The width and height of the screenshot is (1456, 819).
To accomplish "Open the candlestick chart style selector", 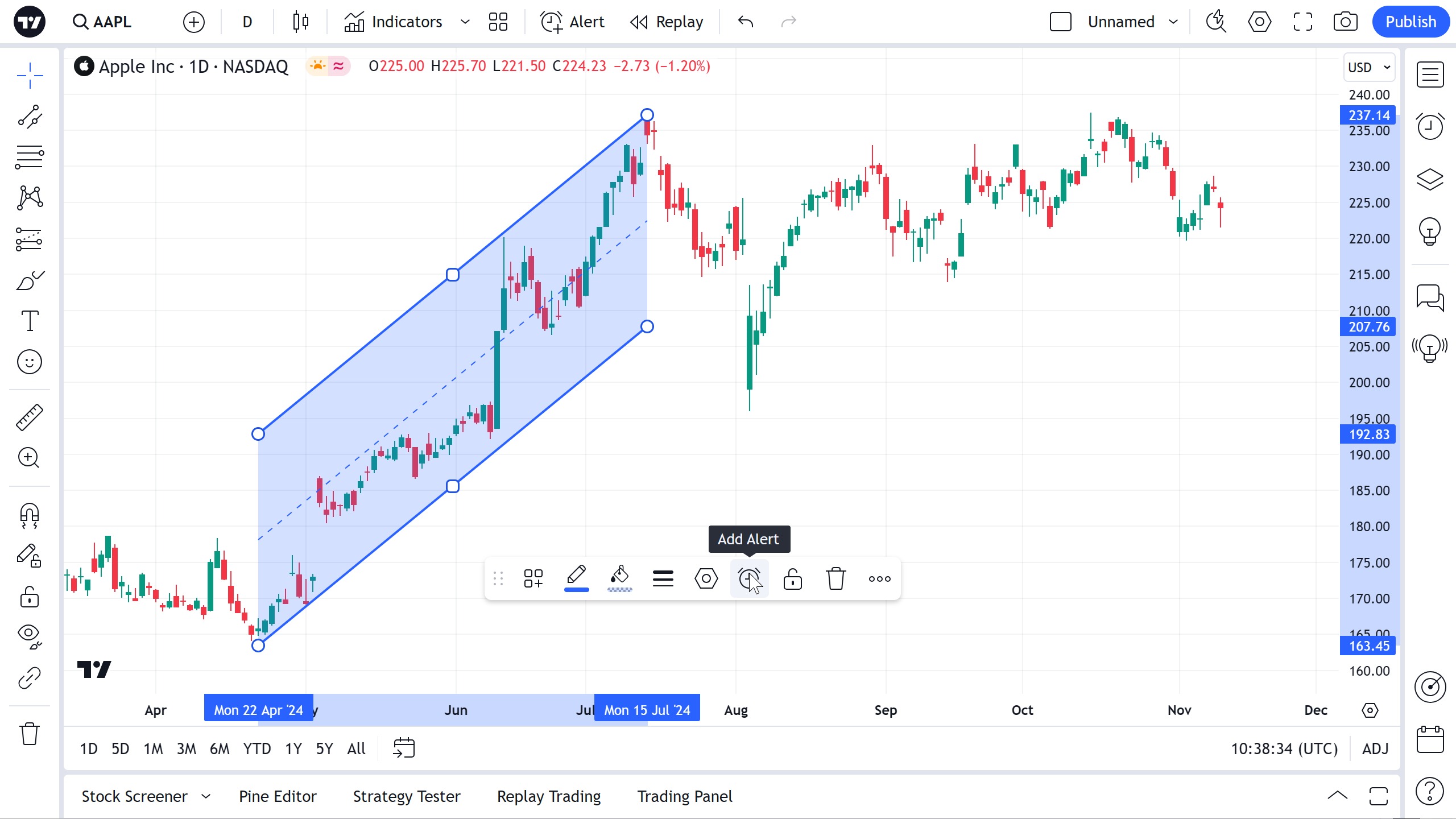I will click(x=300, y=22).
